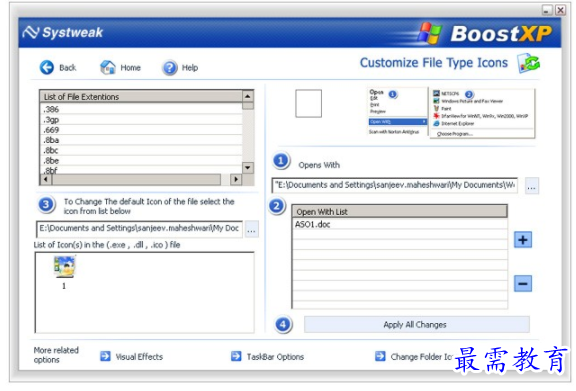
Task: Click the Opens With path field
Action: [395, 185]
